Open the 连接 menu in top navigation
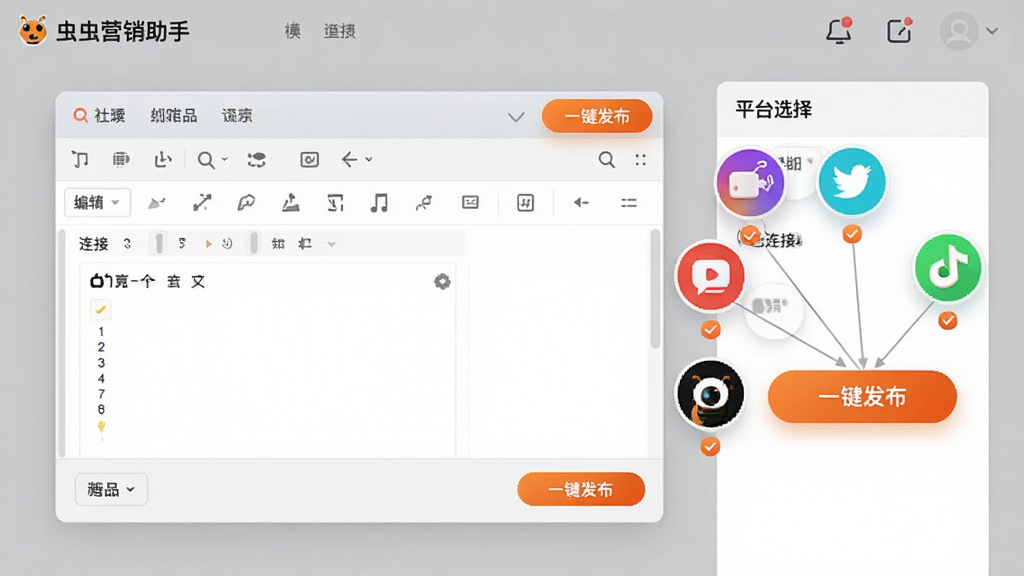This screenshot has width=1024, height=576. pos(340,31)
